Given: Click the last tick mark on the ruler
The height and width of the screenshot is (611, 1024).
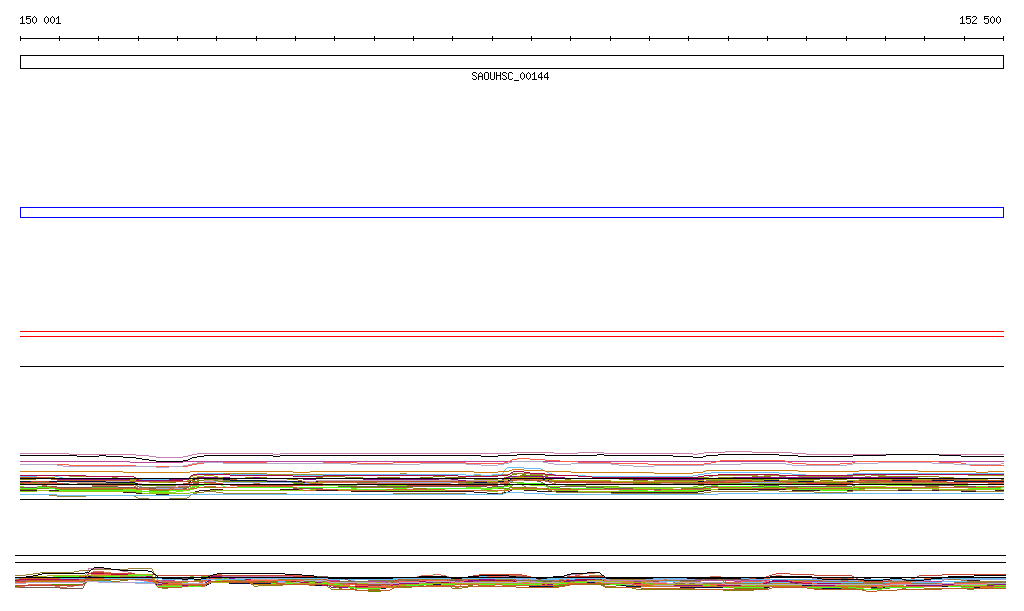Looking at the screenshot, I should [1003, 39].
